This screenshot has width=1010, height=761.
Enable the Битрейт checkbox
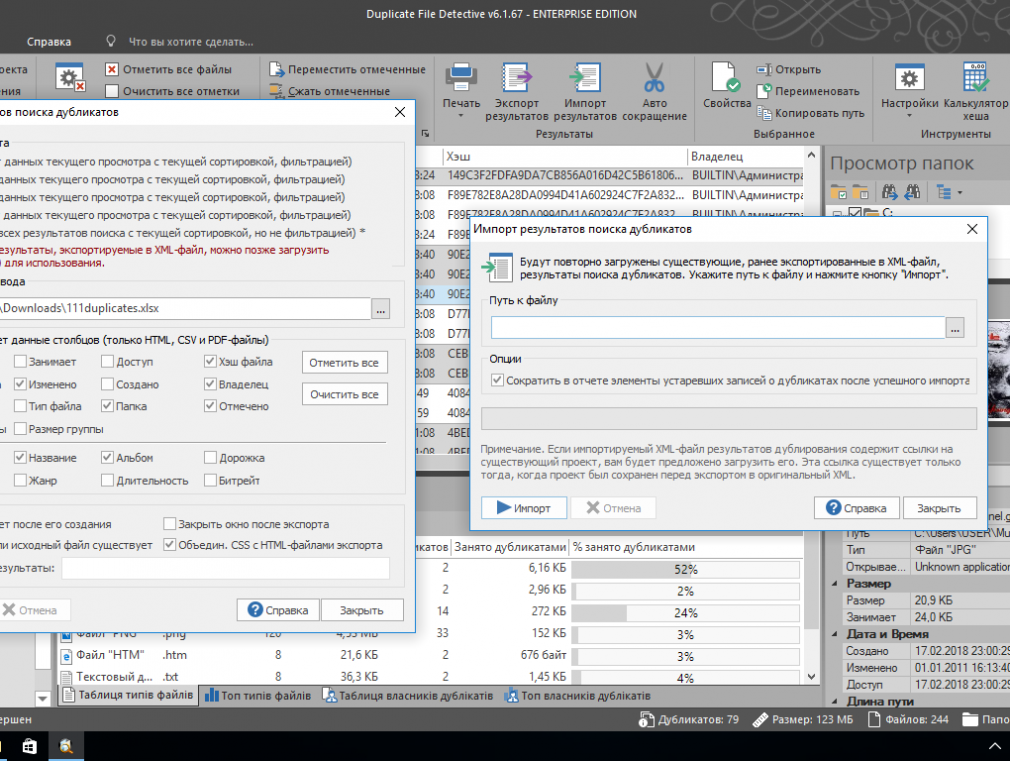pos(210,480)
